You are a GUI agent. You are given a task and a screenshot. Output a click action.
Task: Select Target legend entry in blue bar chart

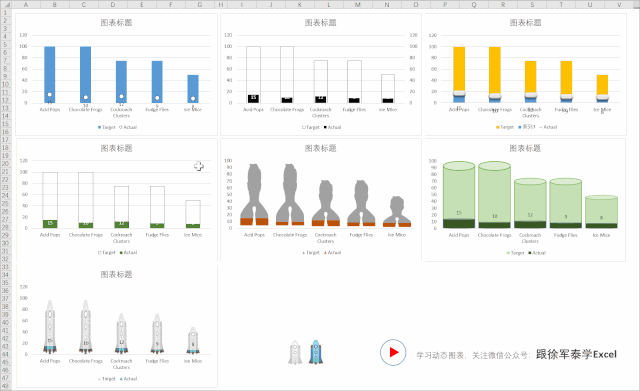107,127
